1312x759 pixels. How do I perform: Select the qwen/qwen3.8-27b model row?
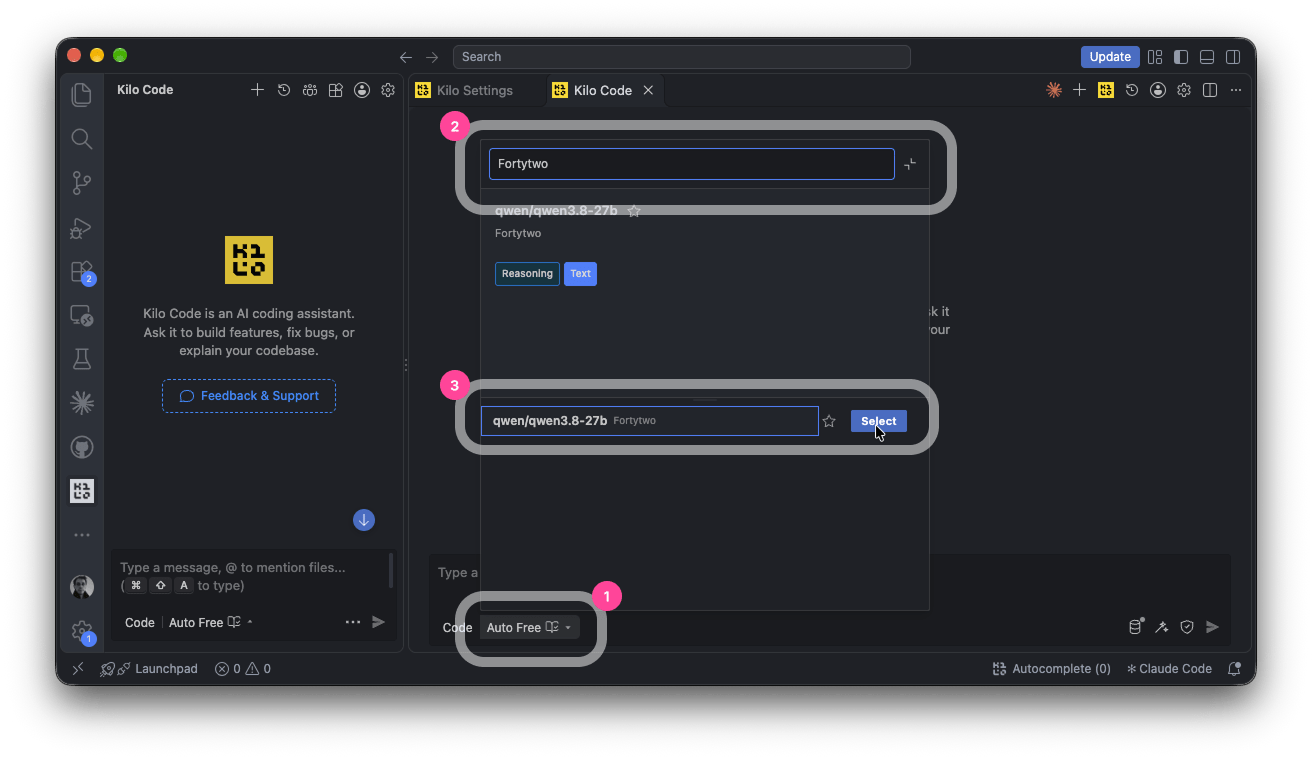pos(649,421)
